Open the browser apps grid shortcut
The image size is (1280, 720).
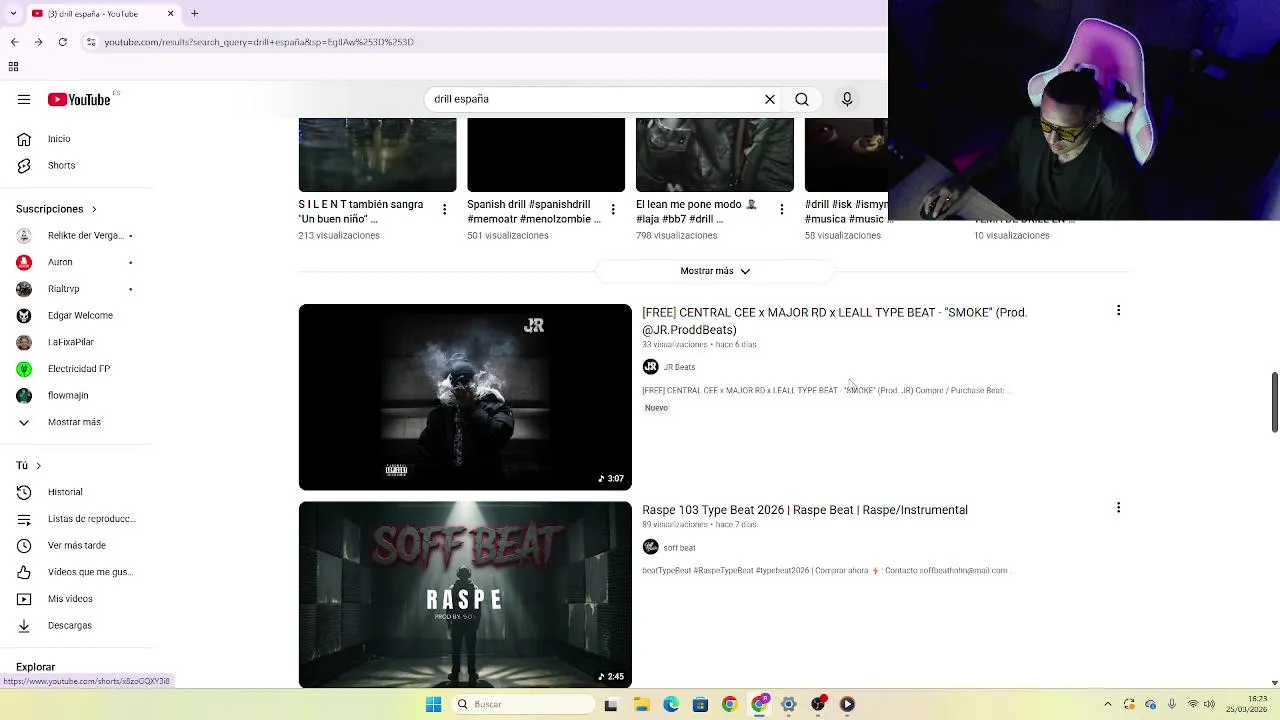tap(13, 67)
